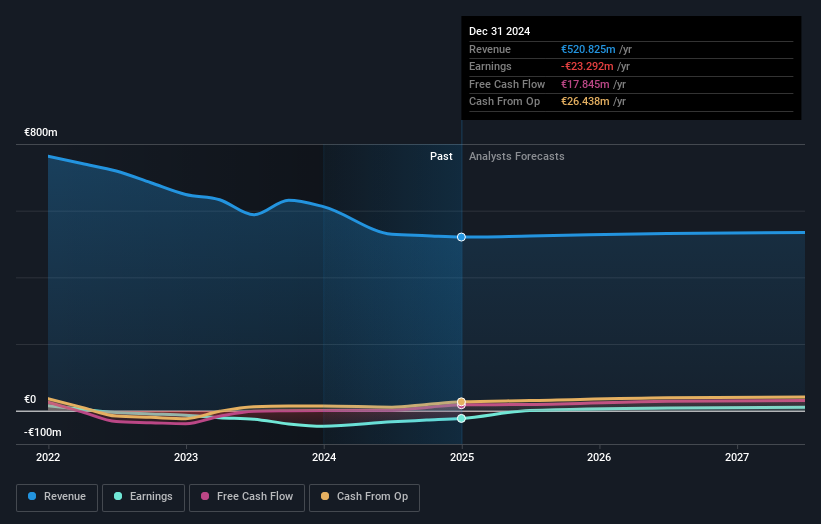
Task: Toggle the Revenue legend button
Action: (x=57, y=497)
